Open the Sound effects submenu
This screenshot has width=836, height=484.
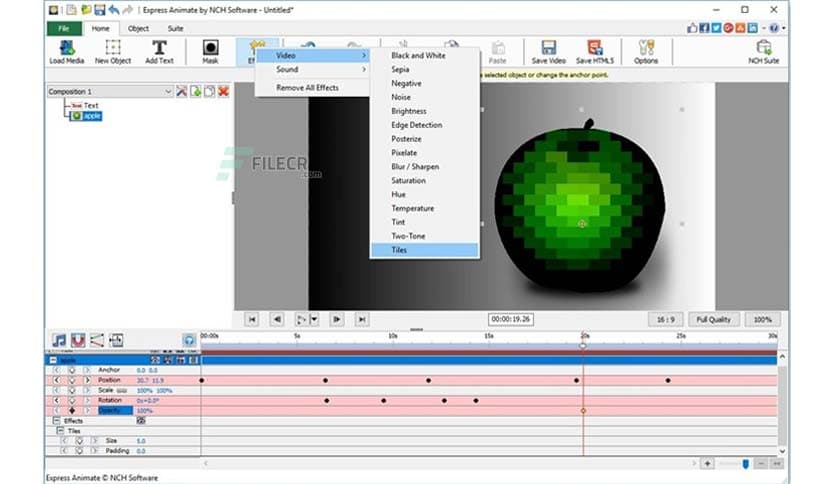[313, 69]
